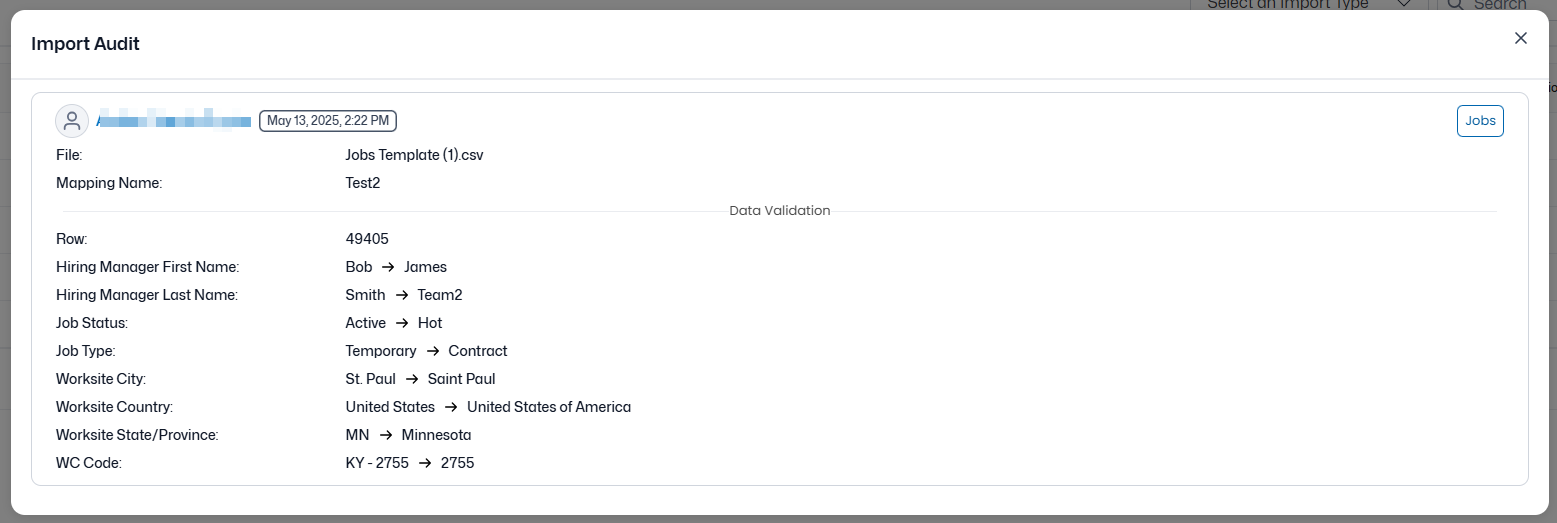Click the user avatar icon
The height and width of the screenshot is (523, 1557).
(72, 121)
